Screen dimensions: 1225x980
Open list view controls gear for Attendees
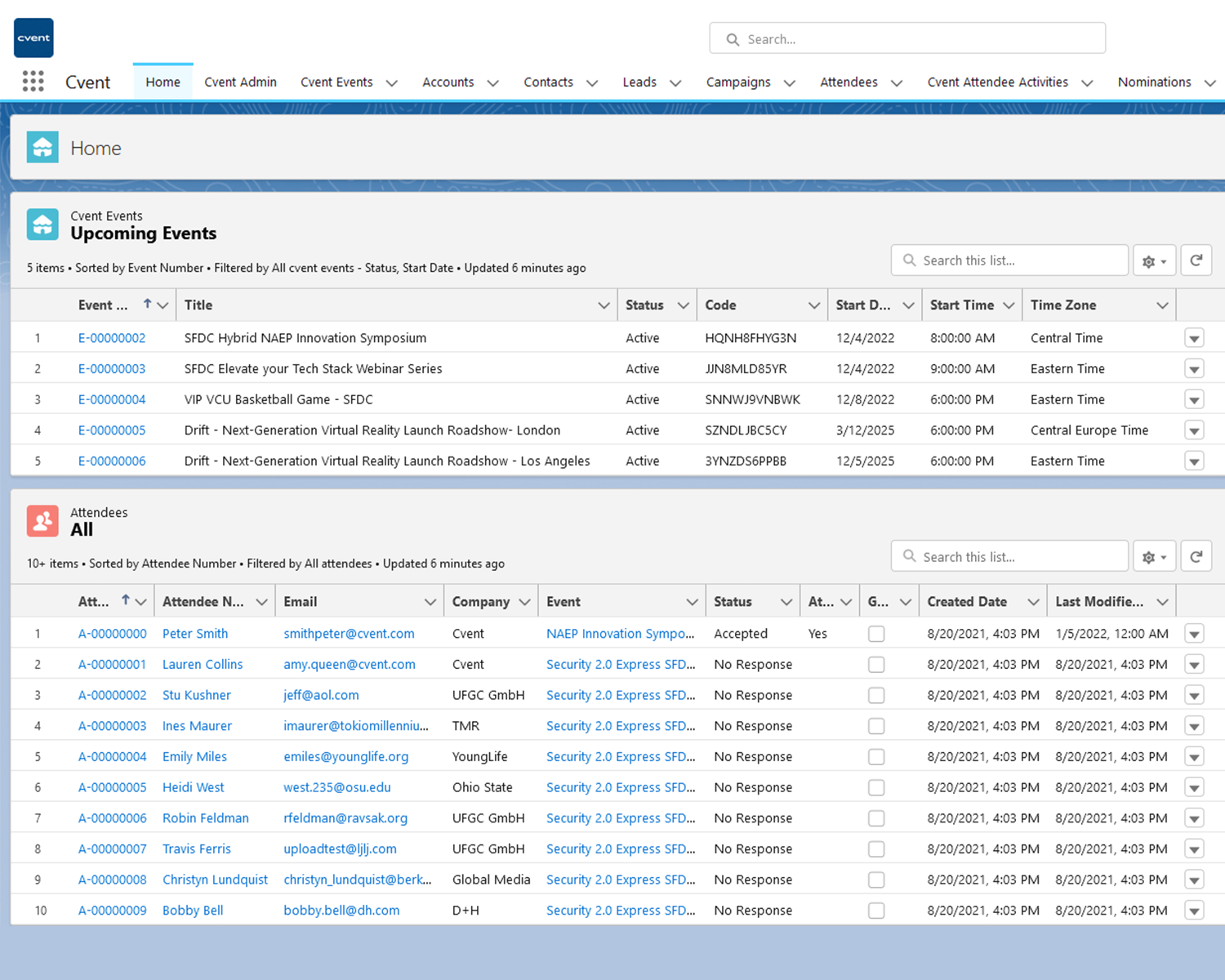pyautogui.click(x=1155, y=556)
